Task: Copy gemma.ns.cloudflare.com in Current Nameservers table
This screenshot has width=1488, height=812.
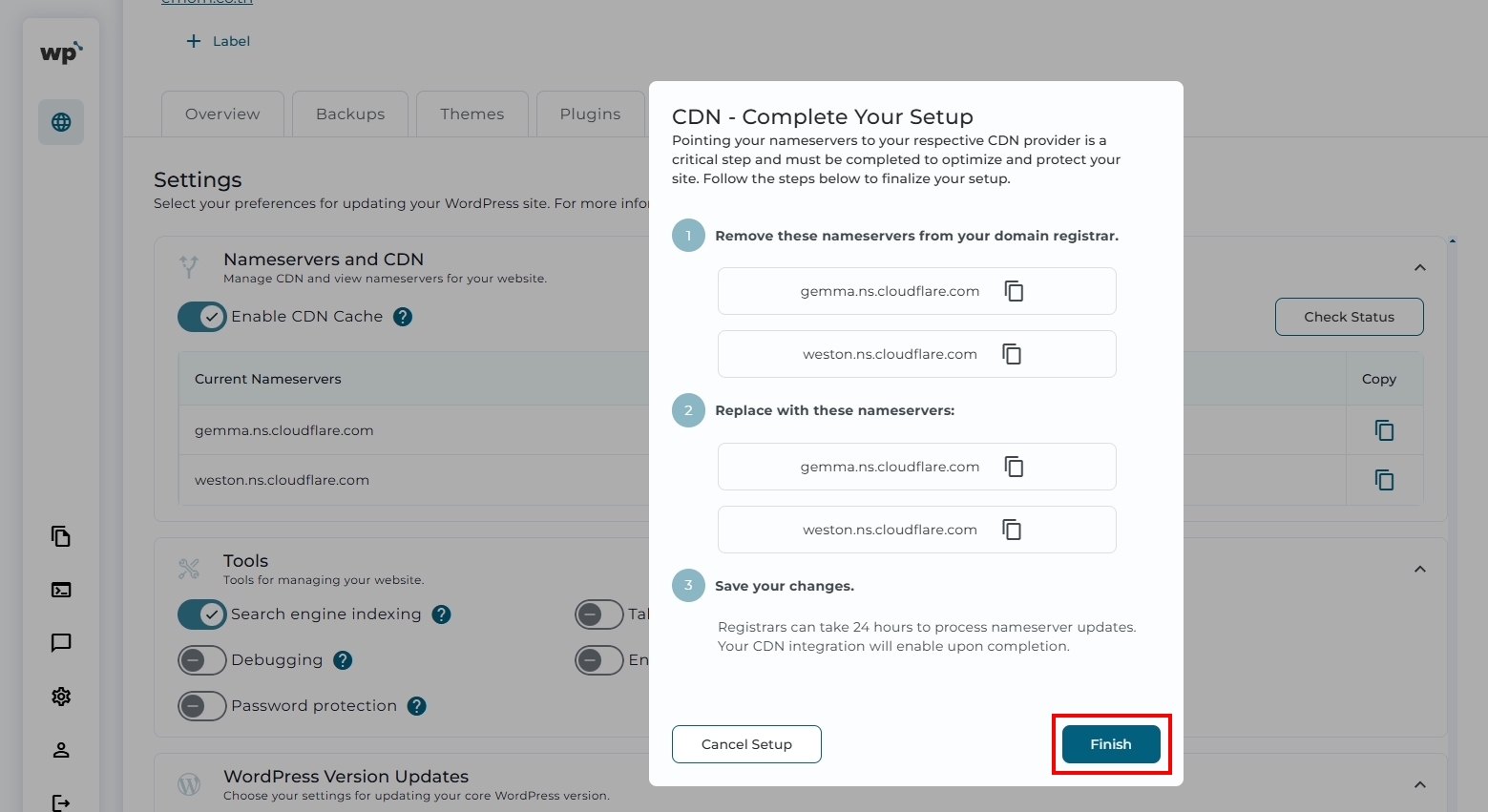Action: 1384,430
